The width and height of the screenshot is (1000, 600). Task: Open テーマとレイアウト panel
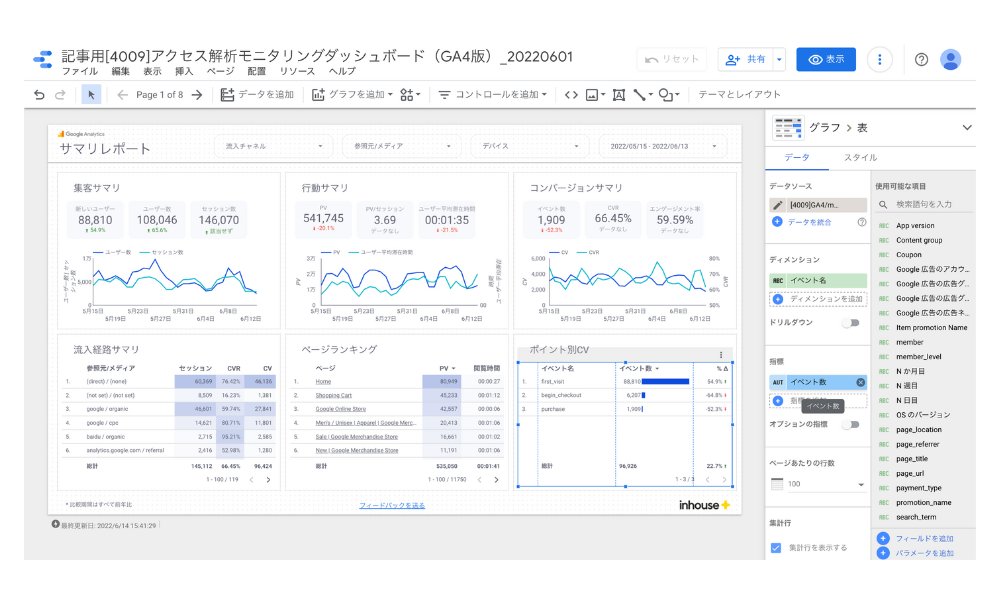[x=739, y=94]
